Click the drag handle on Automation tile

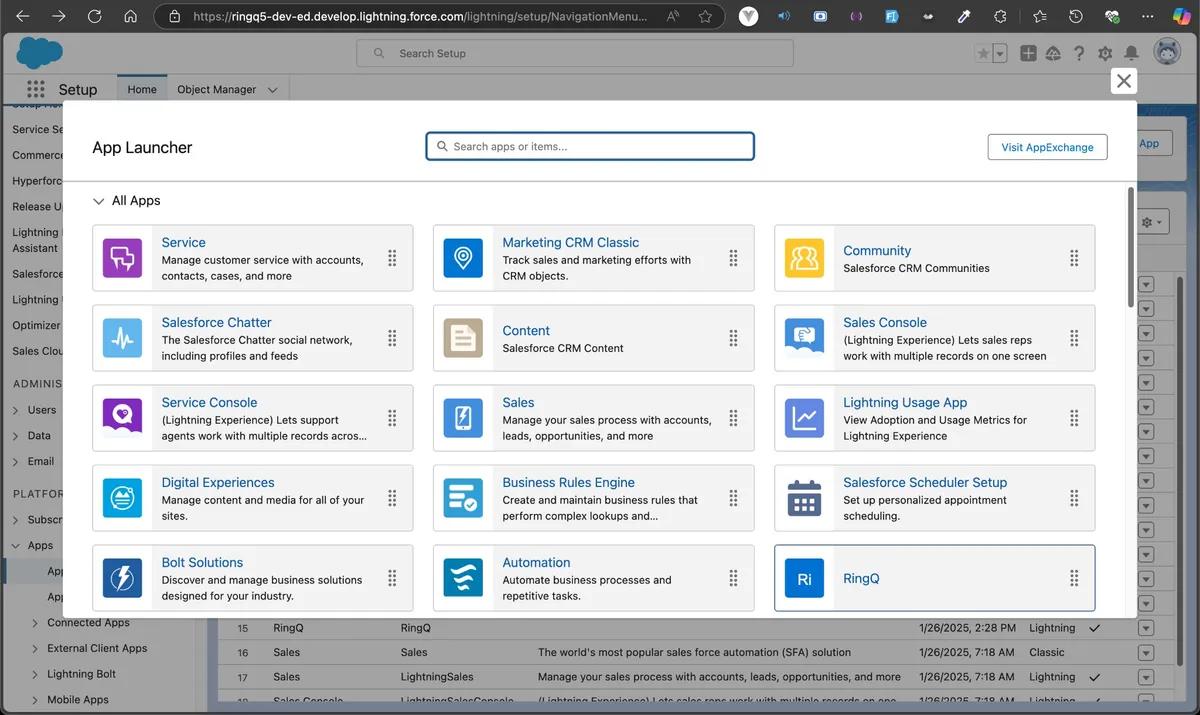coord(733,578)
